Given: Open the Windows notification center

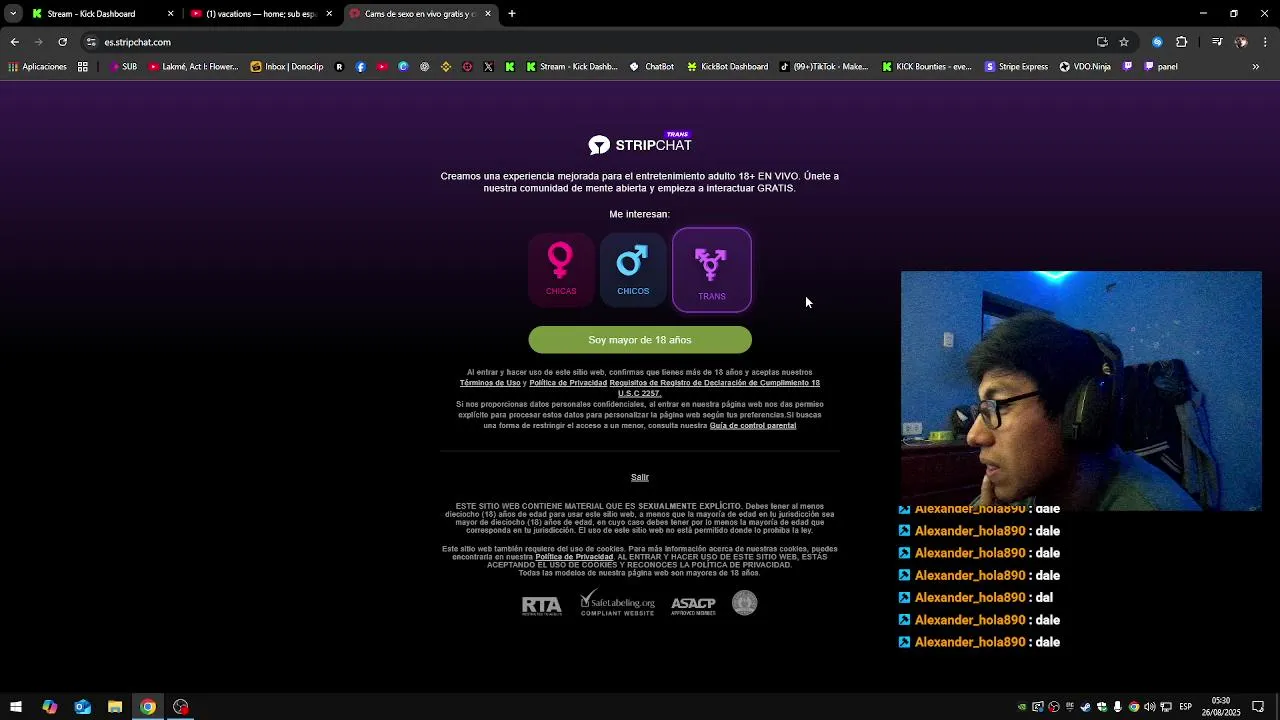Looking at the screenshot, I should tap(1258, 707).
